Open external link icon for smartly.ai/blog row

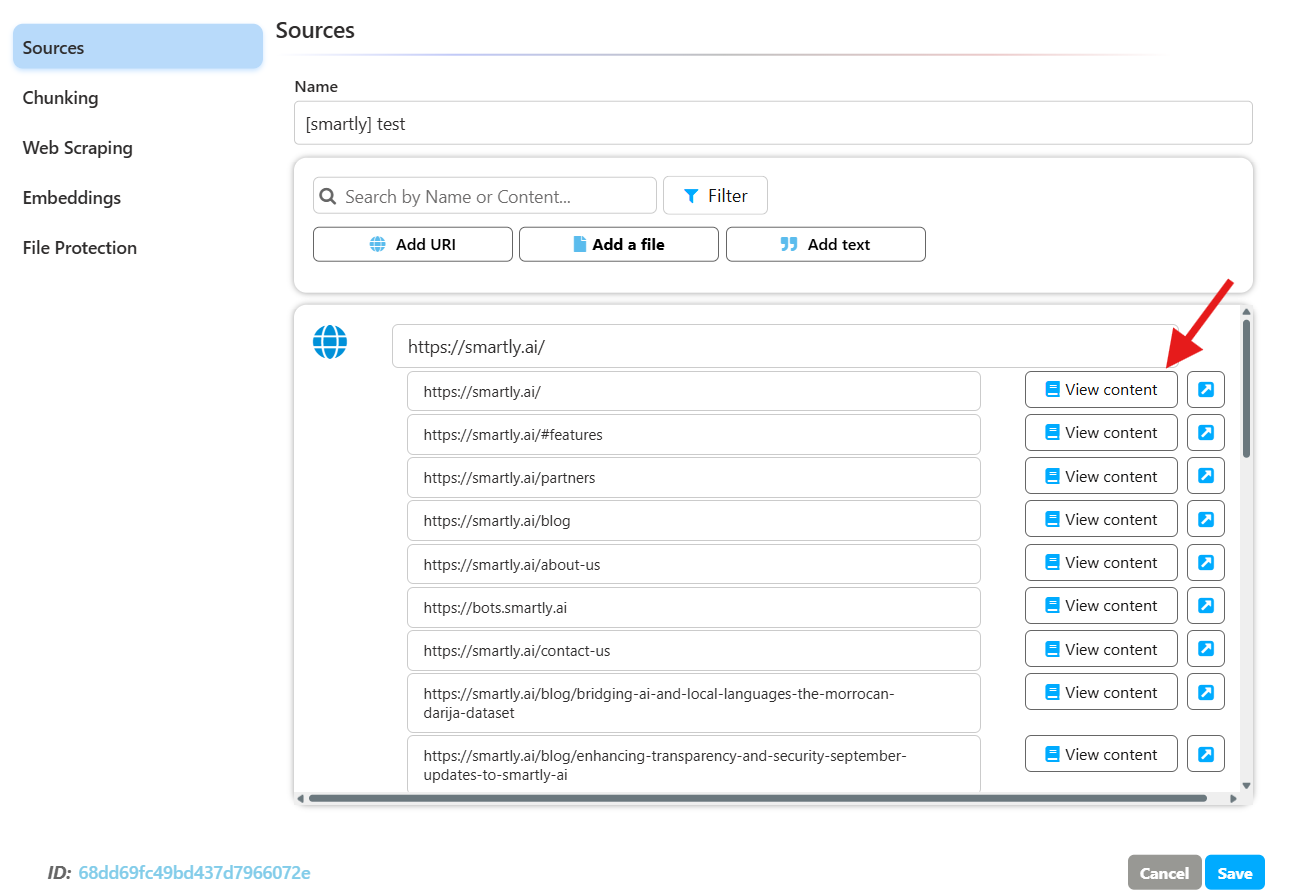[1205, 519]
